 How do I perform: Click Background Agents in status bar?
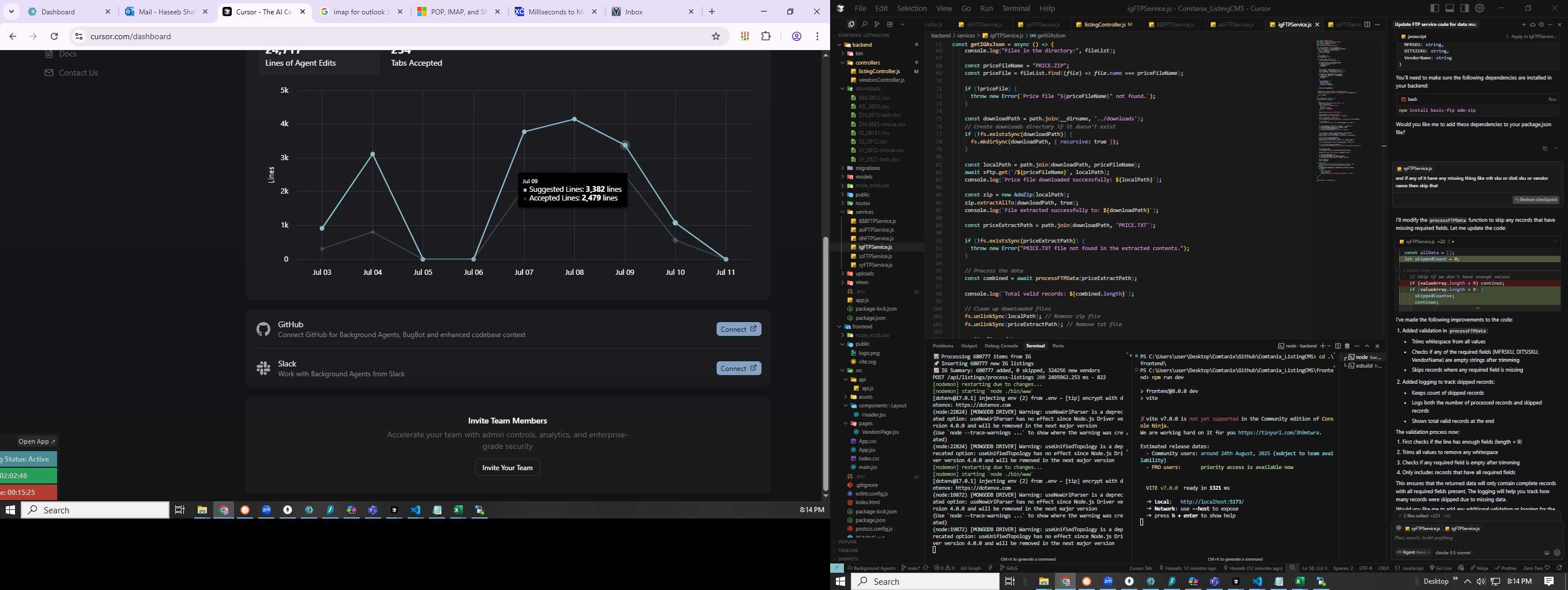871,568
